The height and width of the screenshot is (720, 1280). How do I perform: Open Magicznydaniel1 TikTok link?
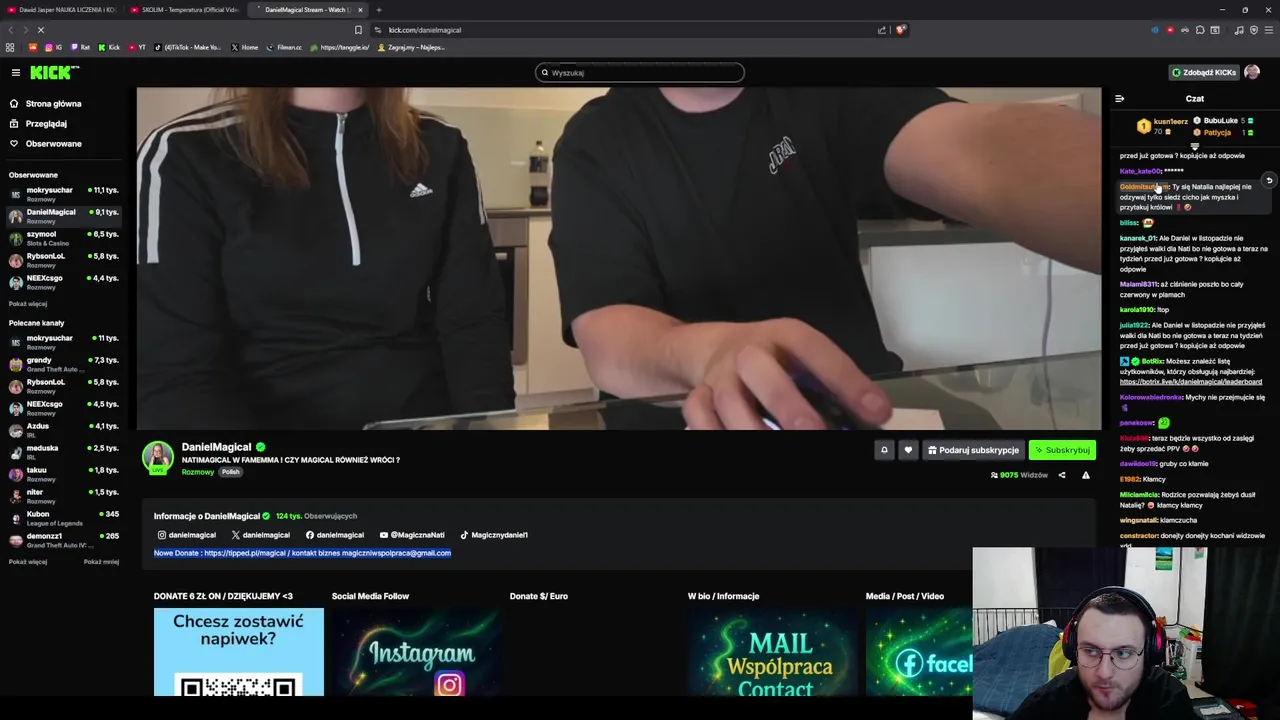(x=493, y=535)
